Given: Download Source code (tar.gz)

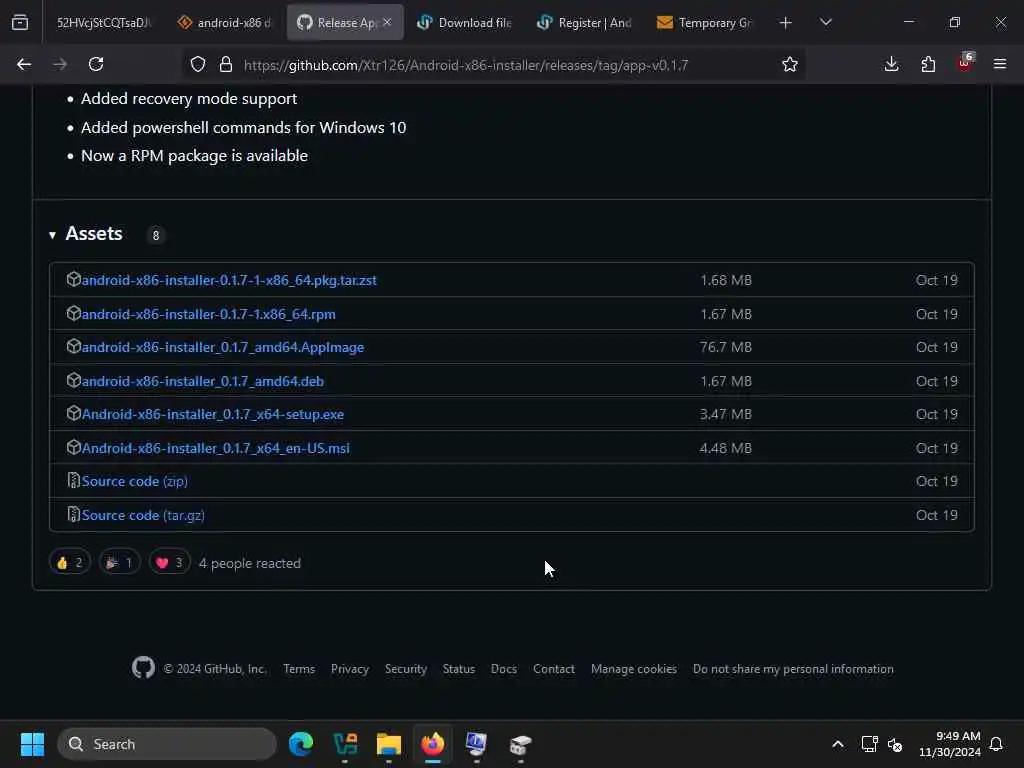Looking at the screenshot, I should [x=143, y=515].
